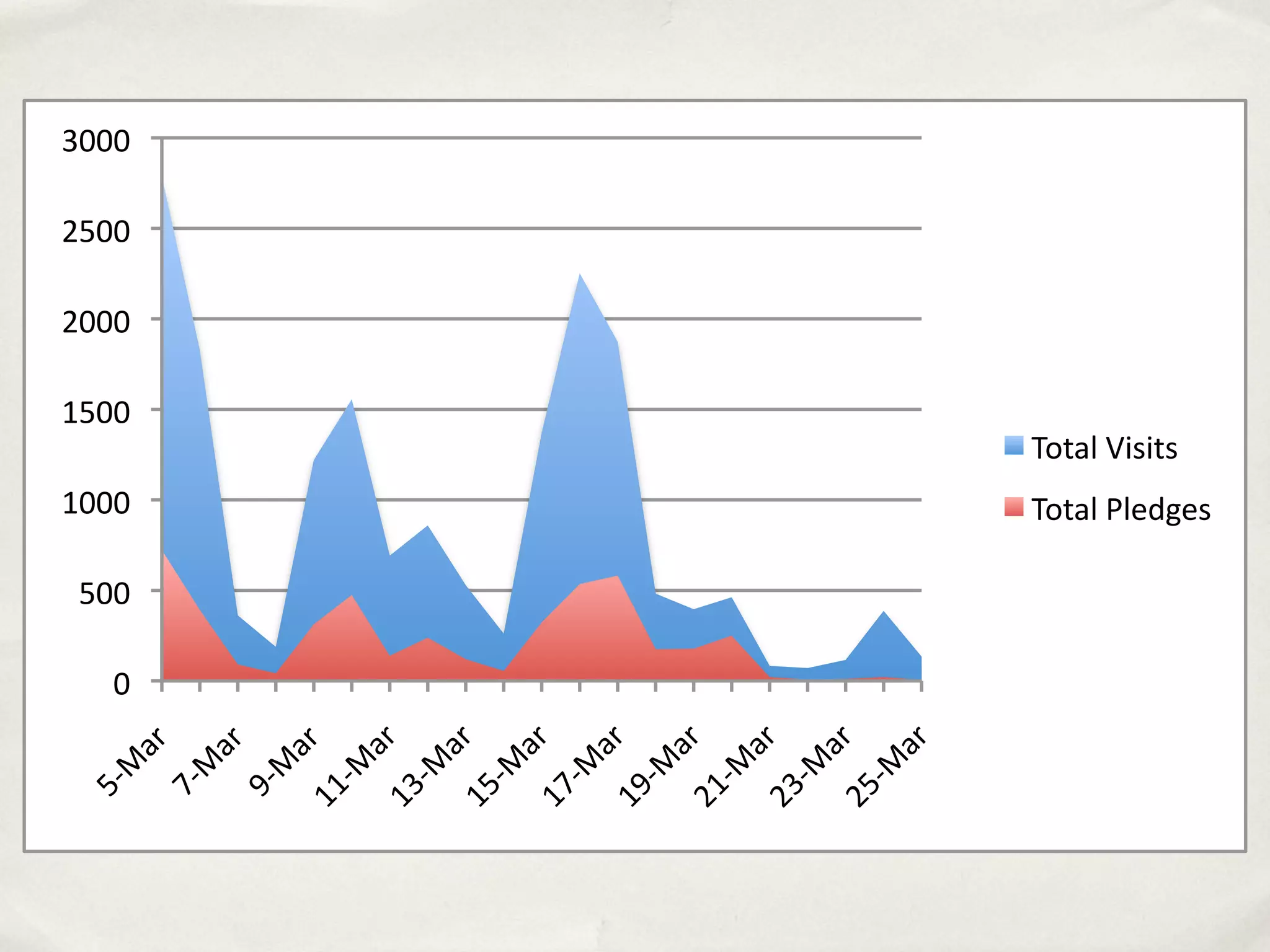
Task: Click the 21-Mar x-axis label
Action: coord(735,766)
